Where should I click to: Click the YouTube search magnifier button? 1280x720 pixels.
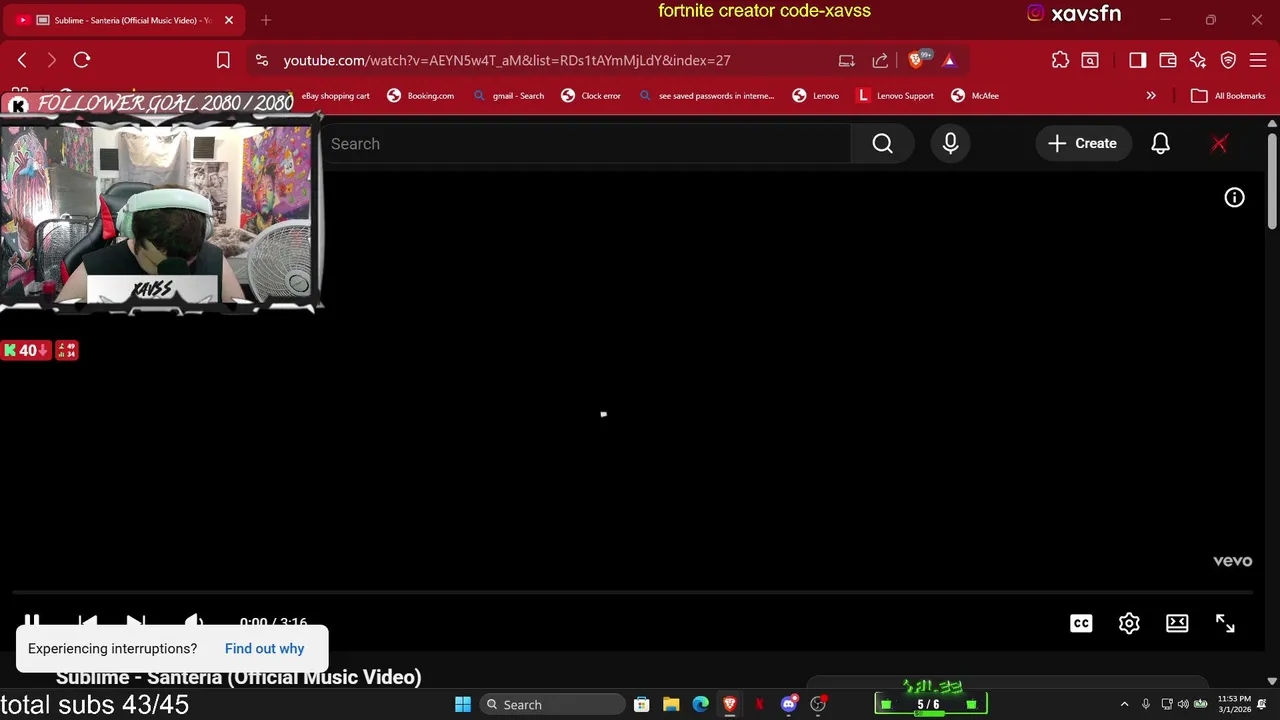click(882, 144)
